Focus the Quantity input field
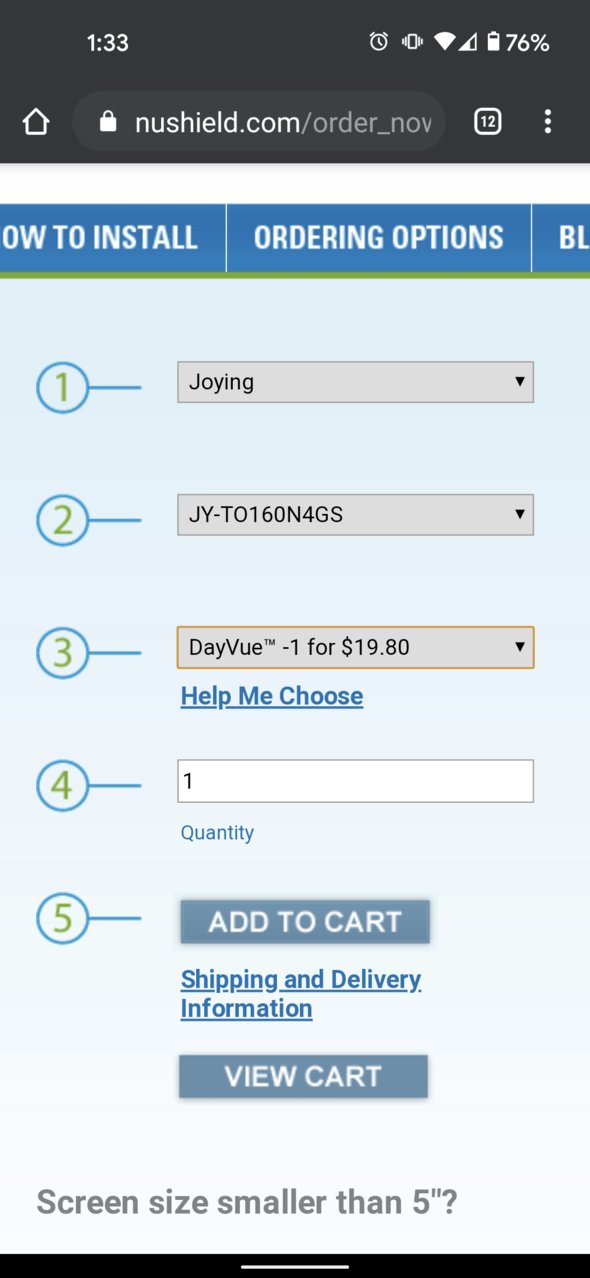 tap(355, 781)
